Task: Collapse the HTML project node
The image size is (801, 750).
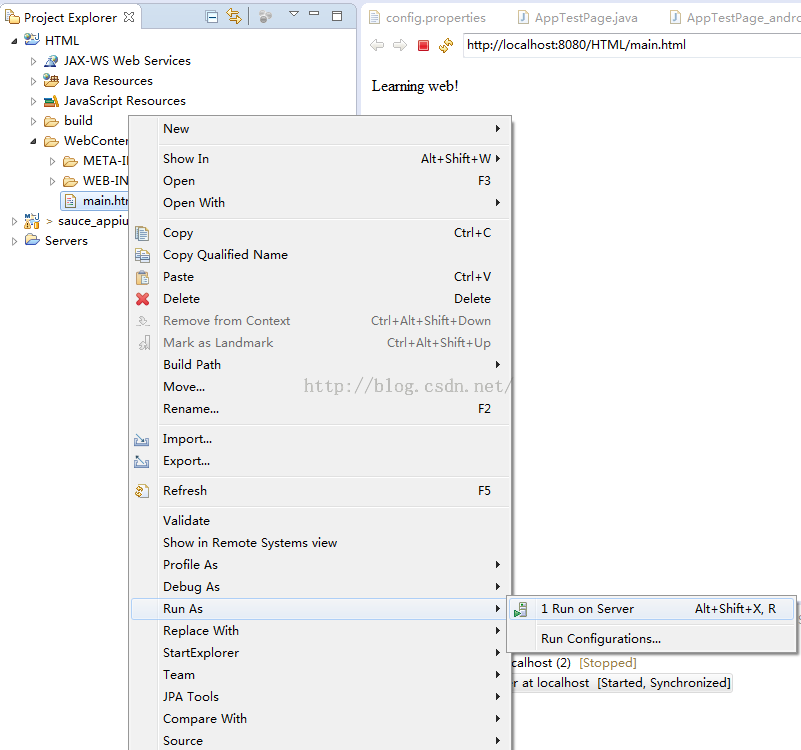Action: click(14, 41)
